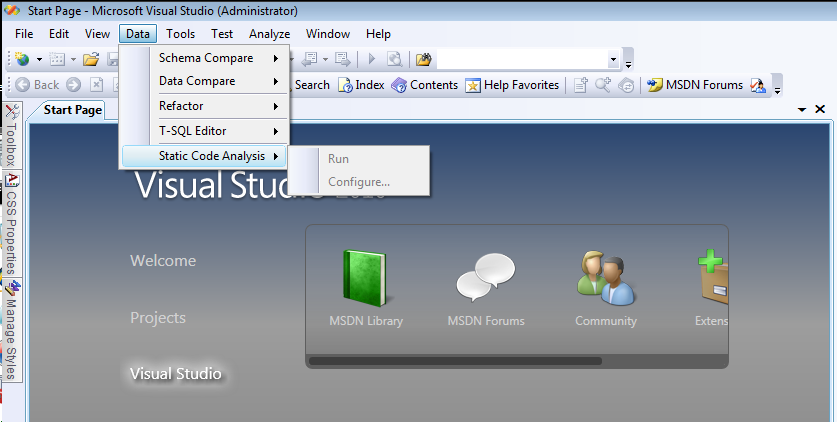Open the active documents list dropdown arrow

(x=801, y=109)
